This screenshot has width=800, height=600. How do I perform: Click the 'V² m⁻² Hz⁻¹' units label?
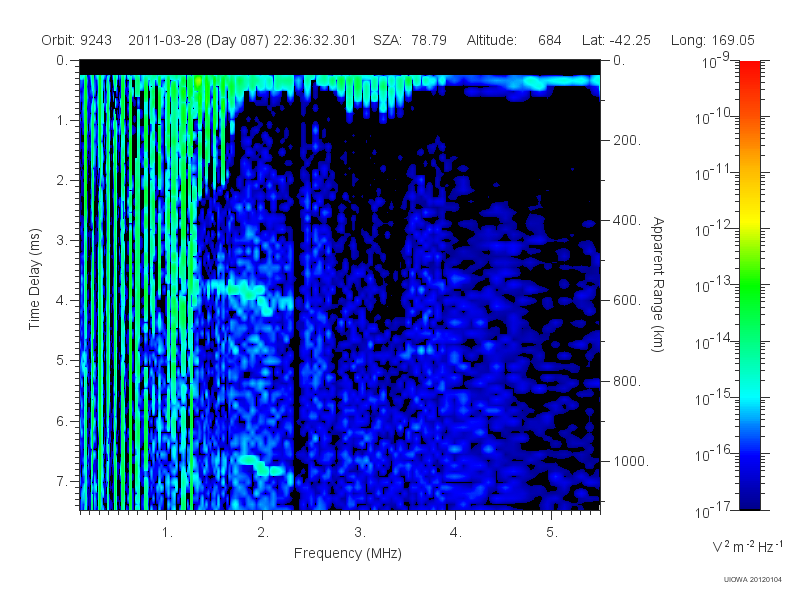click(748, 546)
